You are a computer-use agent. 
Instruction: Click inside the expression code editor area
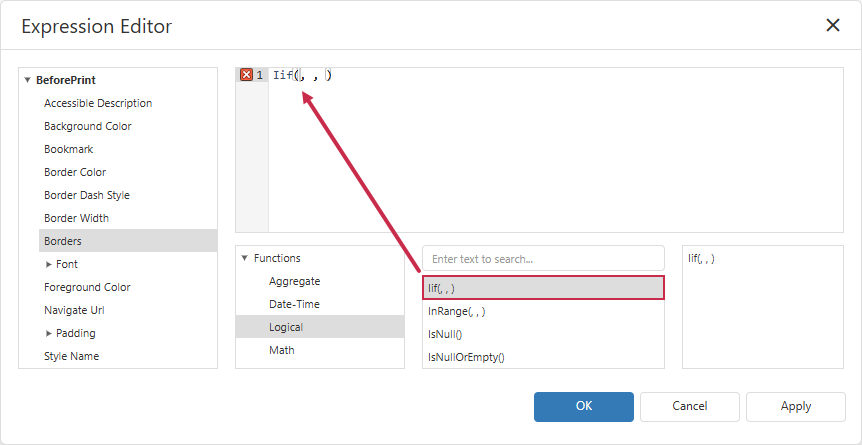click(555, 150)
